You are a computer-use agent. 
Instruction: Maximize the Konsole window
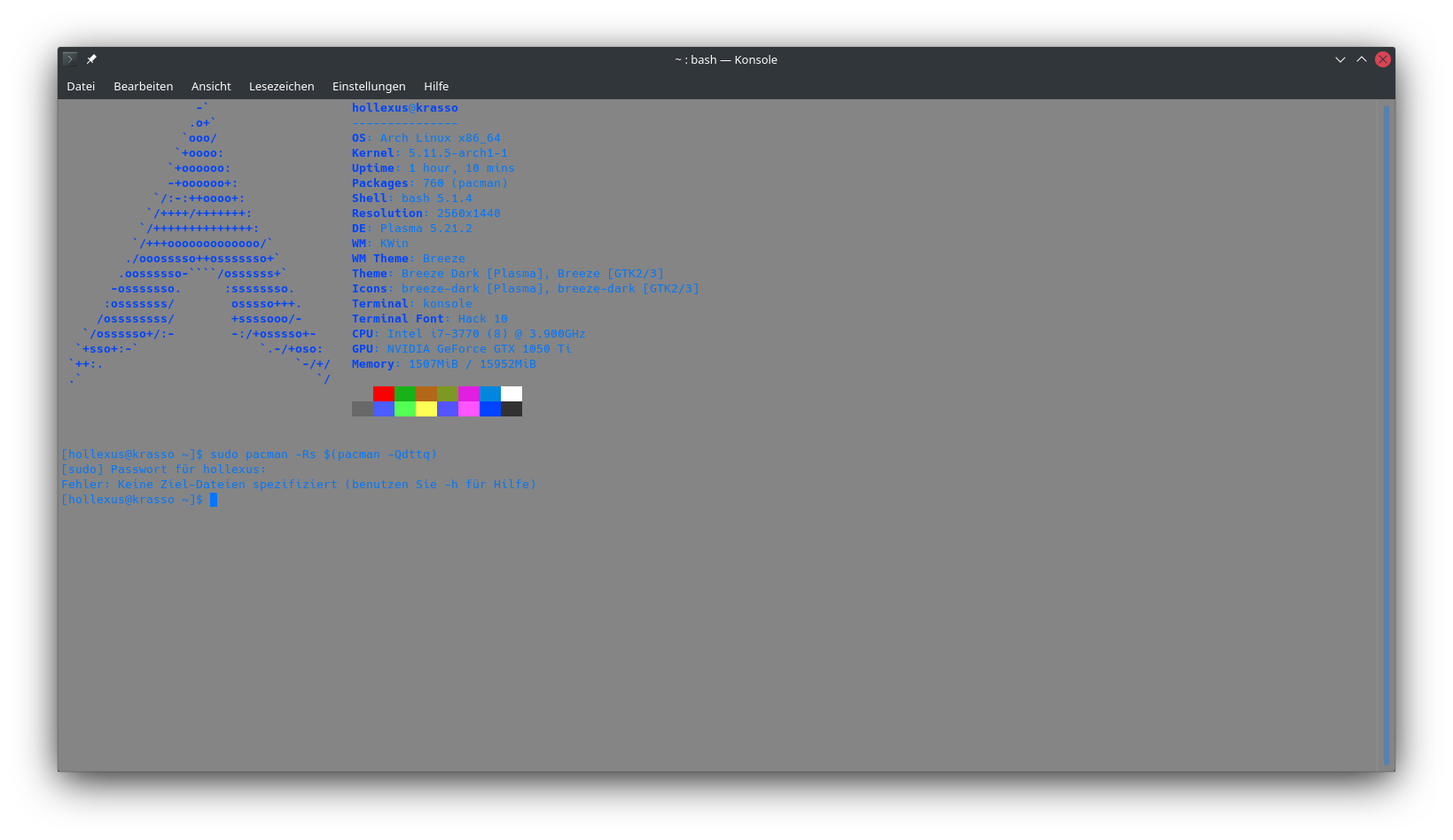[1361, 59]
